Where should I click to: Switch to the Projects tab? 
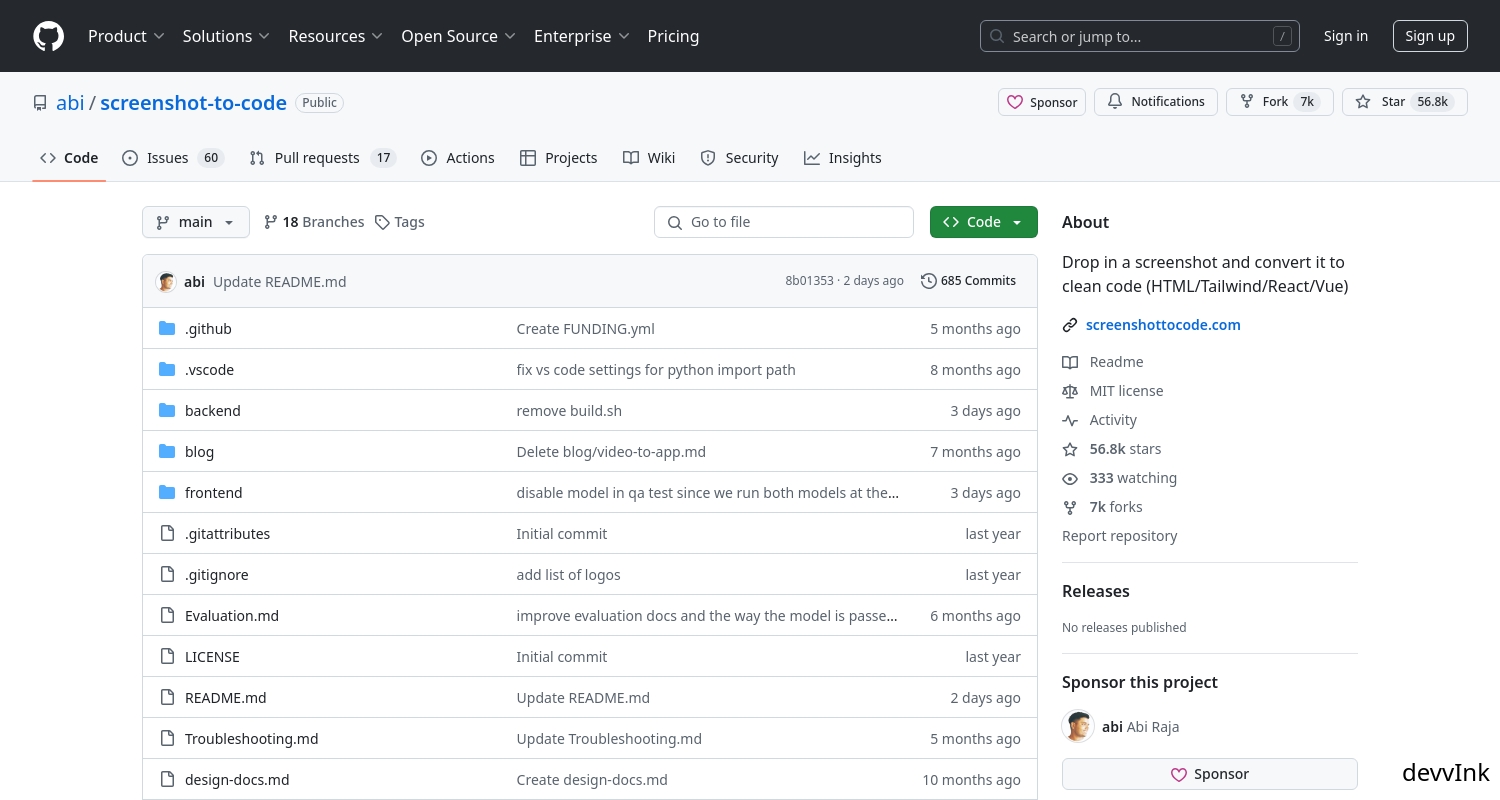[x=558, y=158]
